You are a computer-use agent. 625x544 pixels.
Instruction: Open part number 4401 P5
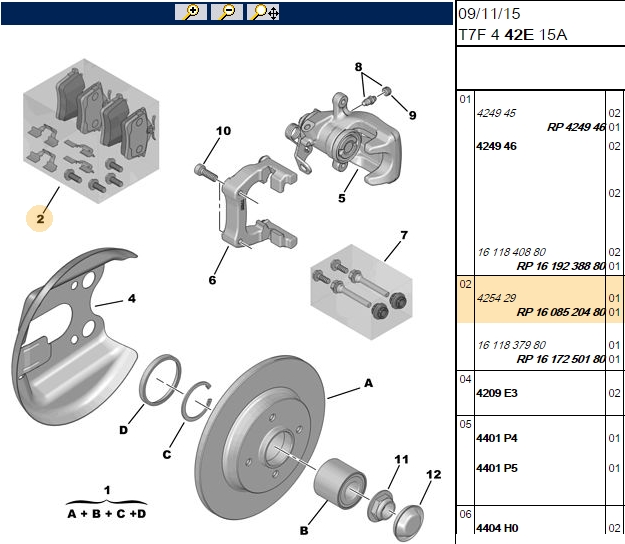point(497,467)
